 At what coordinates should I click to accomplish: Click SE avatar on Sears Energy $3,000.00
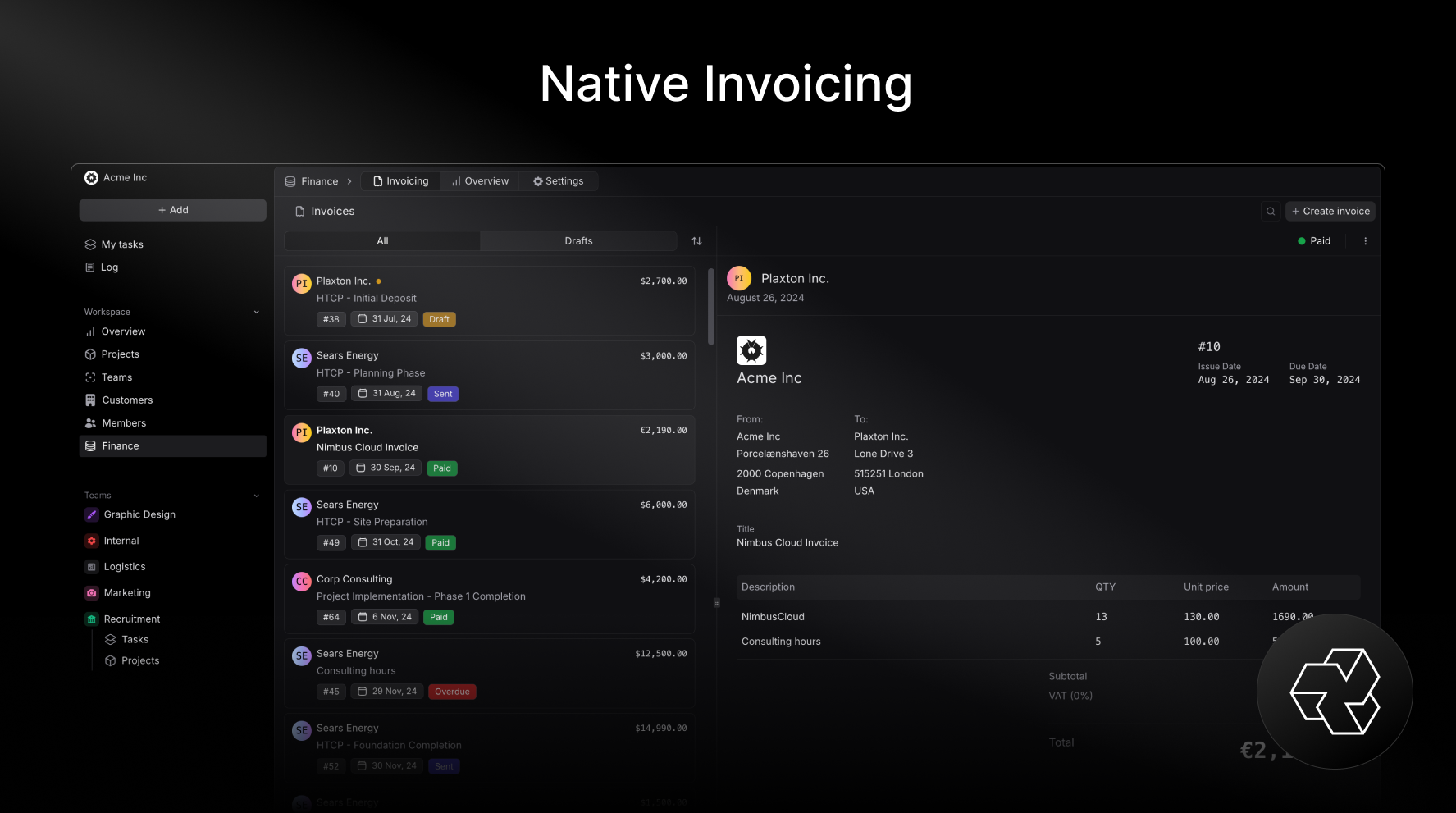(x=302, y=358)
